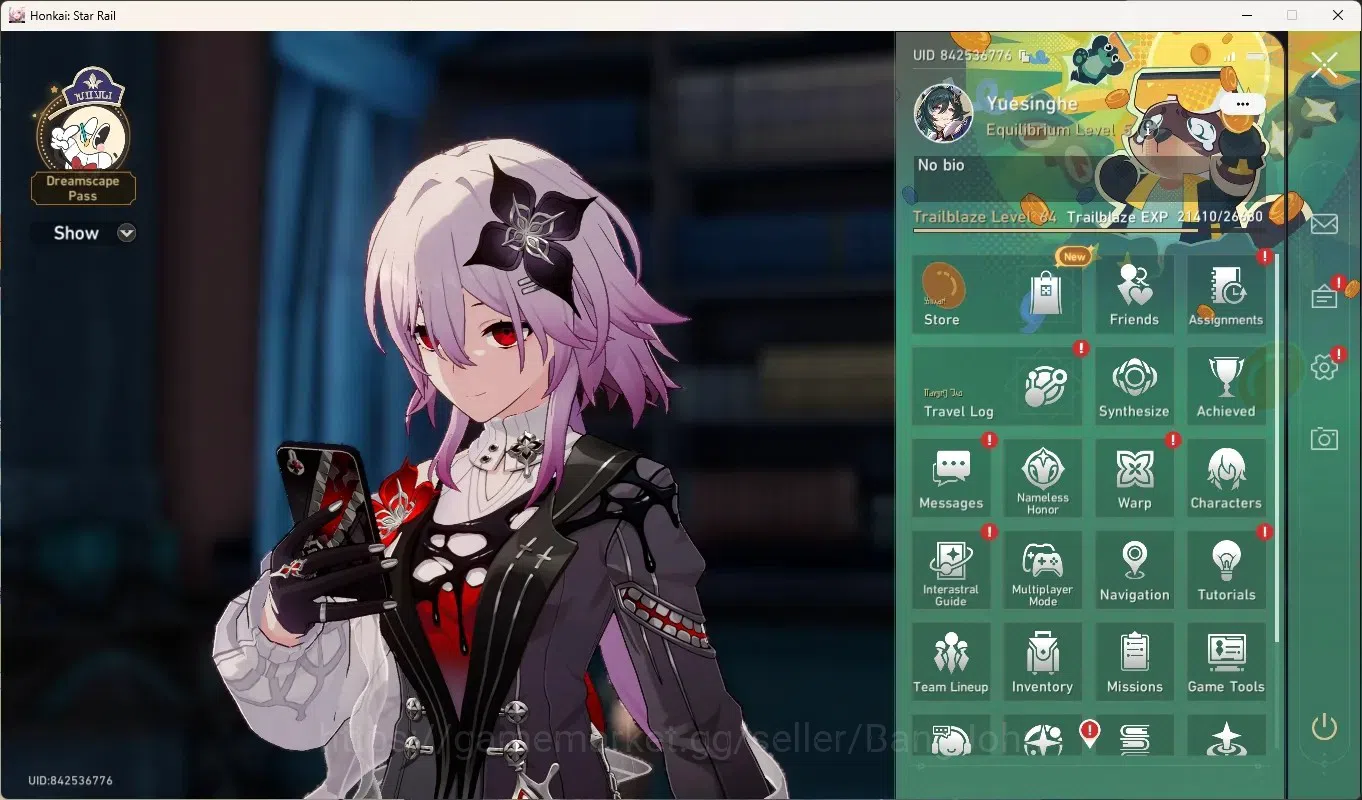
Task: Click the player name "Yuesinghe"
Action: pyautogui.click(x=1032, y=103)
